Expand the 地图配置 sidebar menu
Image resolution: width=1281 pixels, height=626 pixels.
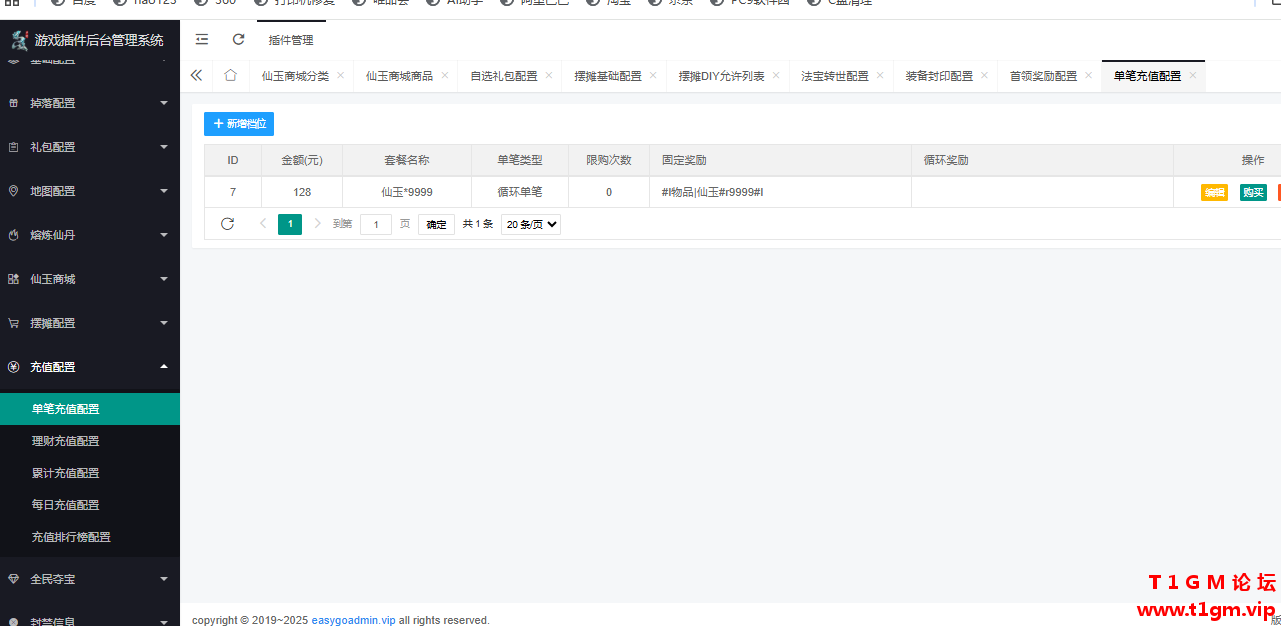(x=164, y=191)
